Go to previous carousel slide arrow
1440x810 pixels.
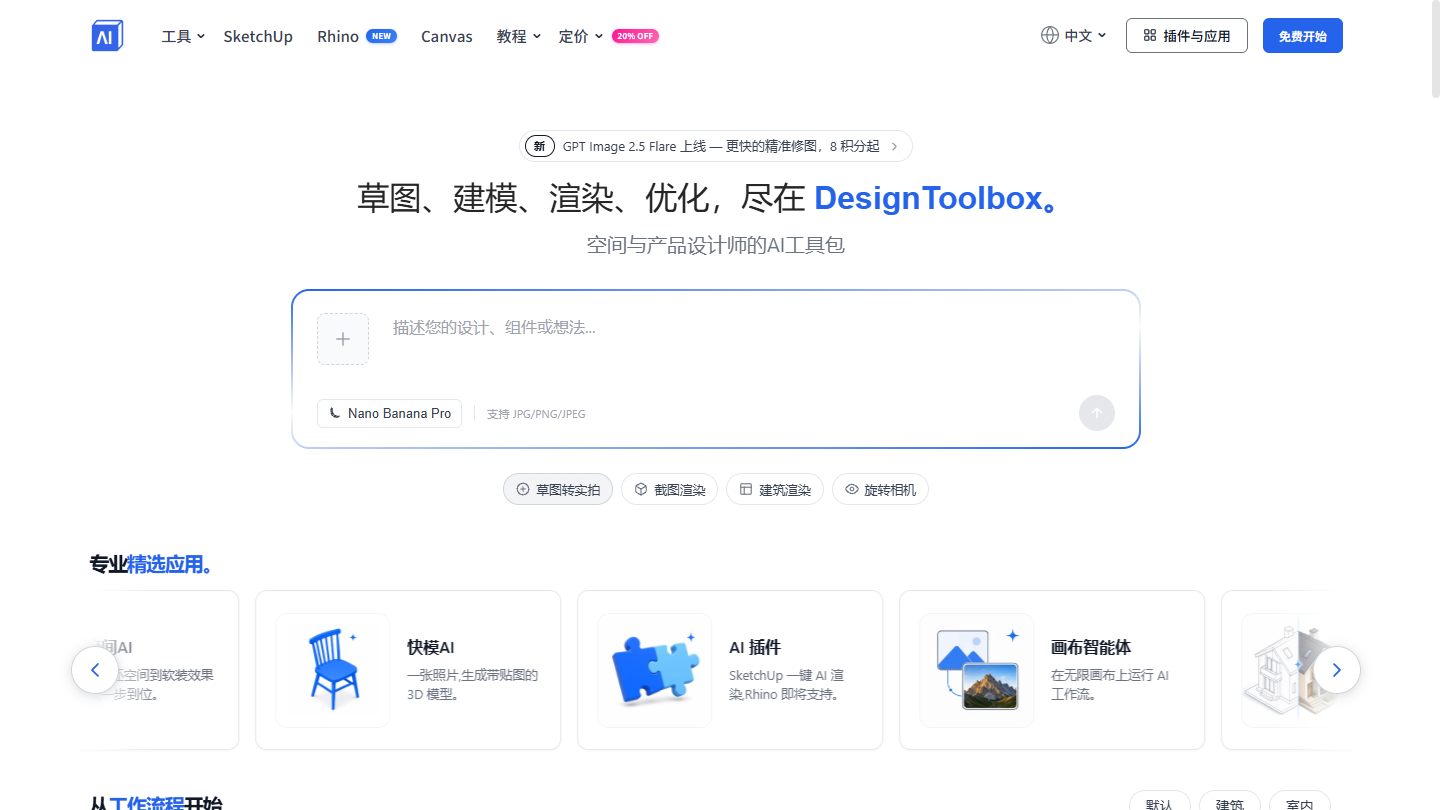coord(95,670)
